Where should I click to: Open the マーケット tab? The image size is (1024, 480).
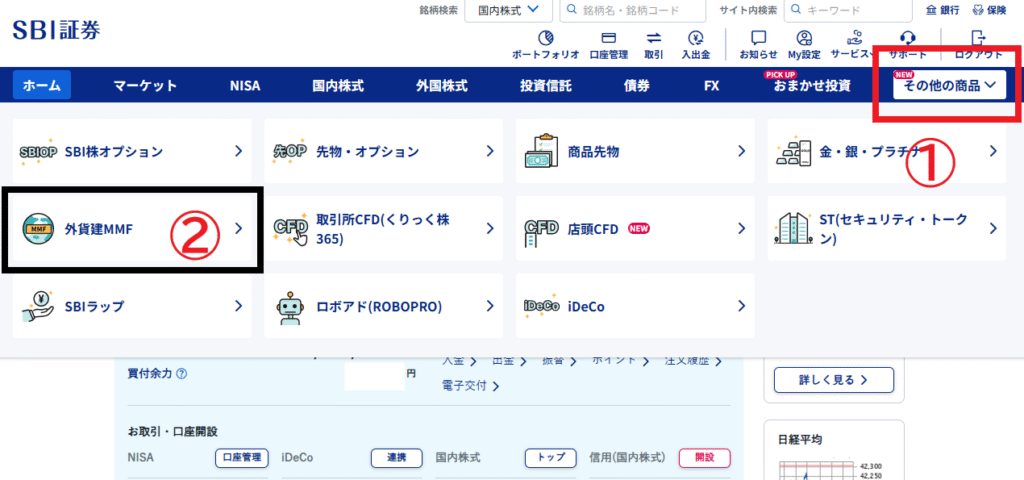tap(145, 85)
